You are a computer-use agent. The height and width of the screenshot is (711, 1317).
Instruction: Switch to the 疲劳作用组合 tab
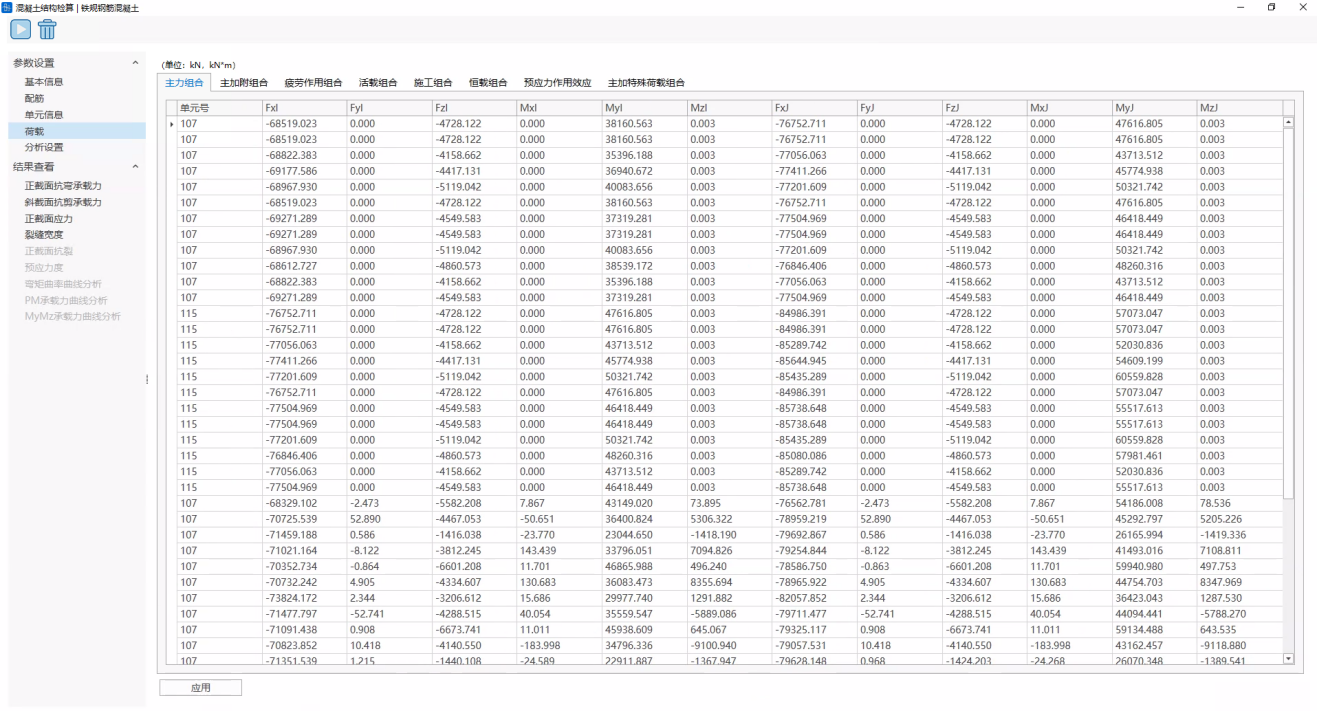(x=313, y=83)
